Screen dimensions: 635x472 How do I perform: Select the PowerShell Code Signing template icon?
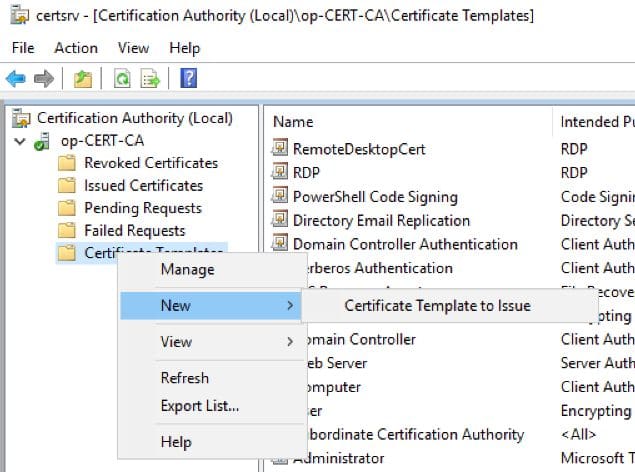(x=280, y=196)
